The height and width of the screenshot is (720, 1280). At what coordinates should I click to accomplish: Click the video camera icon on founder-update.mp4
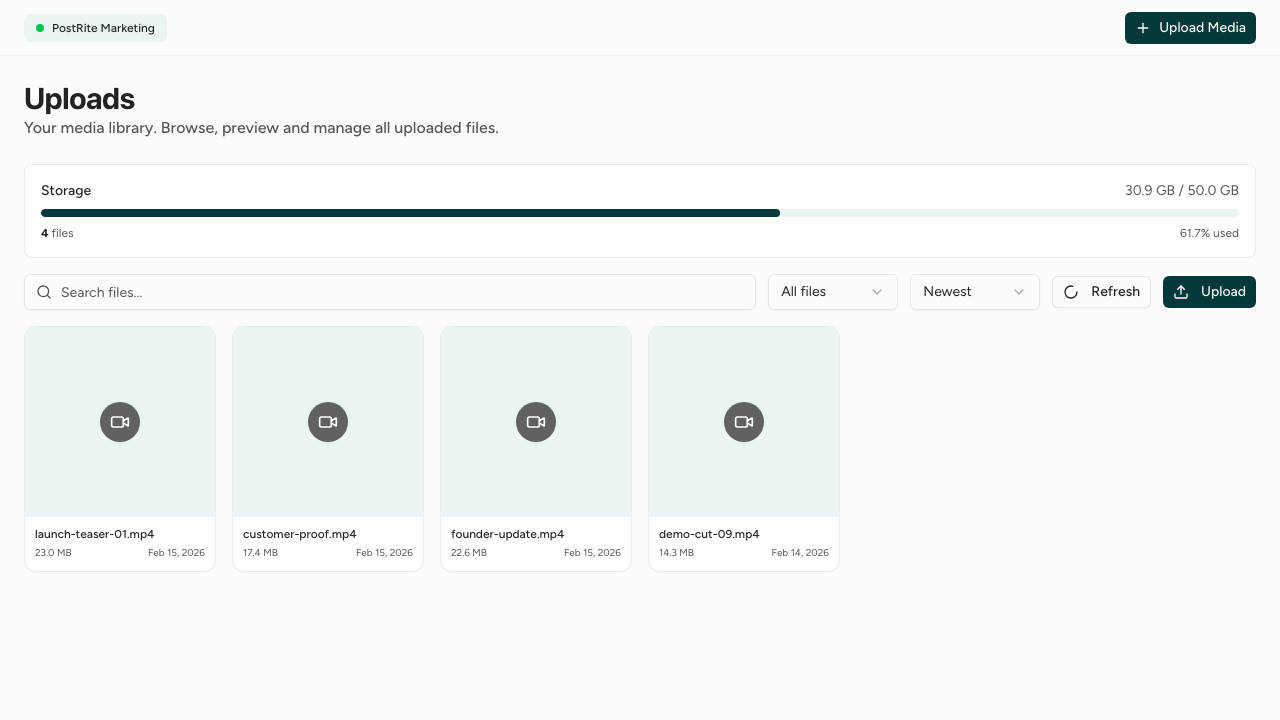click(536, 421)
